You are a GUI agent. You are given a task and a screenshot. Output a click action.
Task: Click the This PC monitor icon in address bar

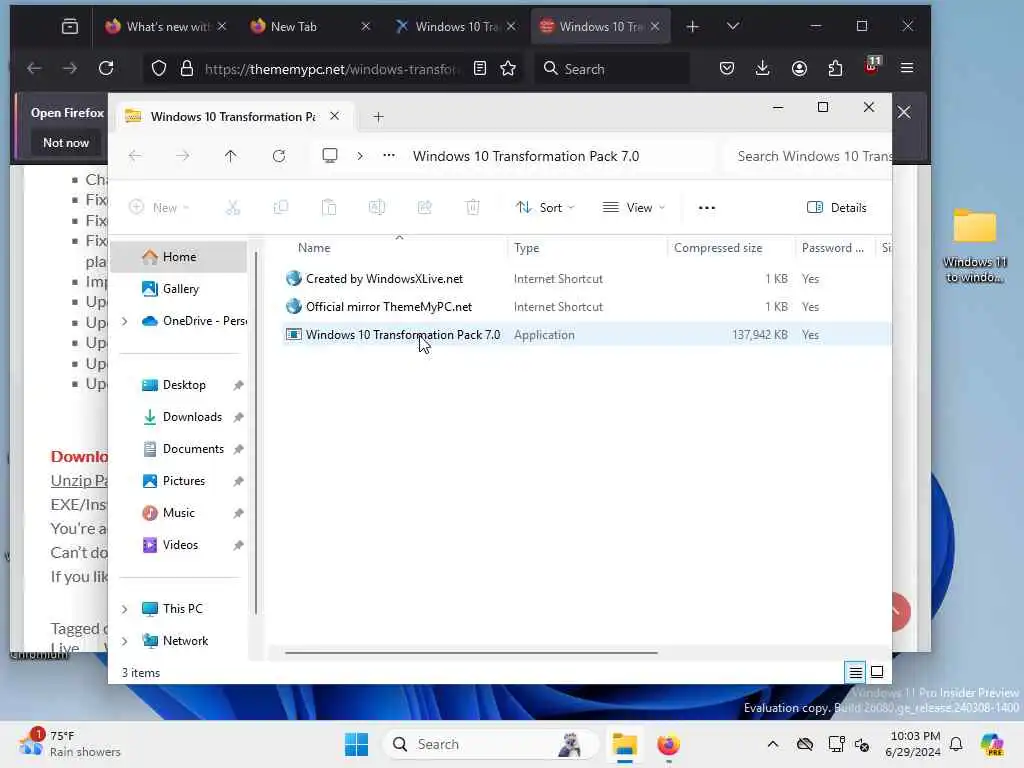pos(330,155)
